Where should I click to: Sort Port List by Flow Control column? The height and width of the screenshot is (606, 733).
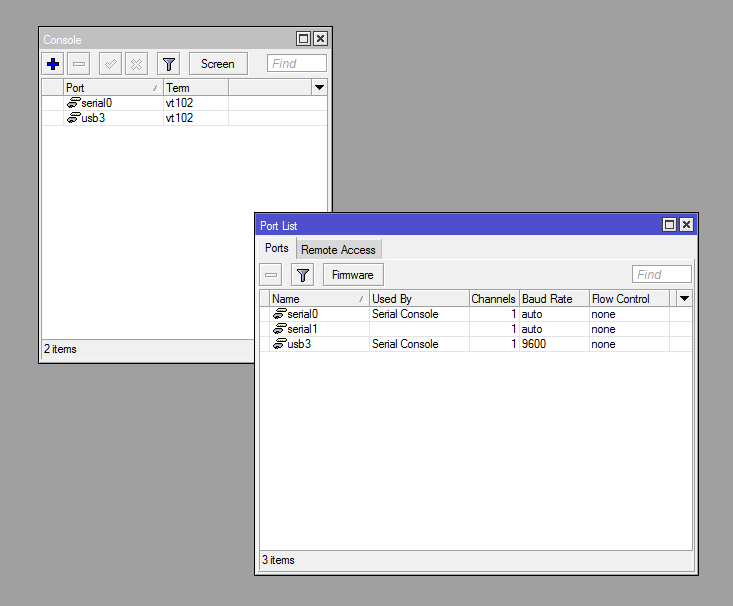(629, 298)
